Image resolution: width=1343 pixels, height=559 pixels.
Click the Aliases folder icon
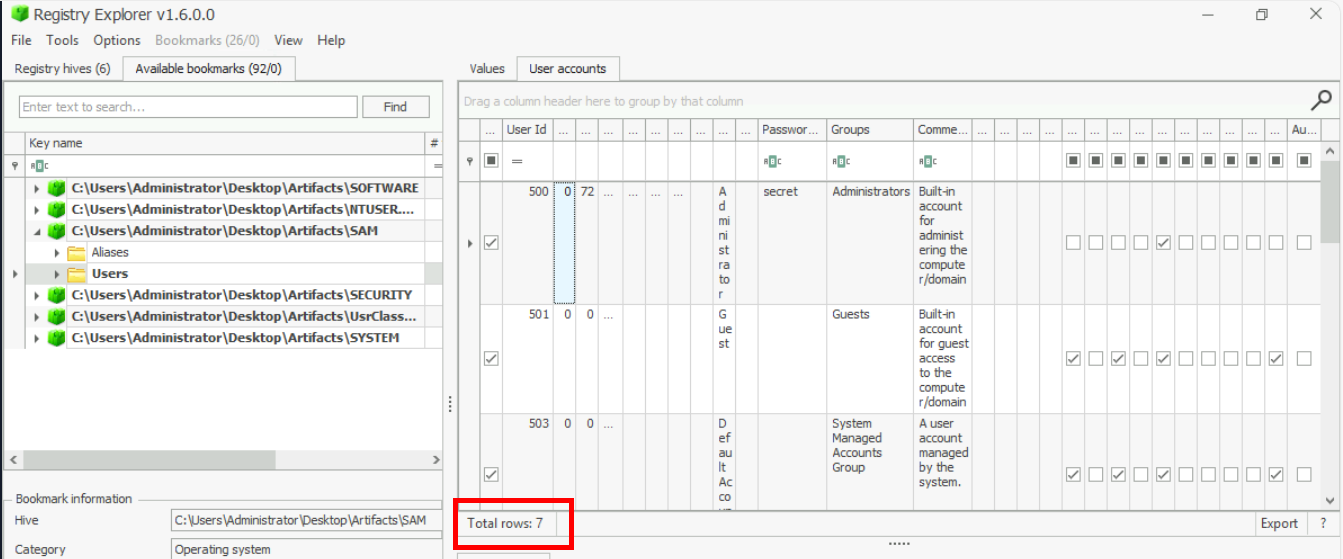[x=76, y=253]
